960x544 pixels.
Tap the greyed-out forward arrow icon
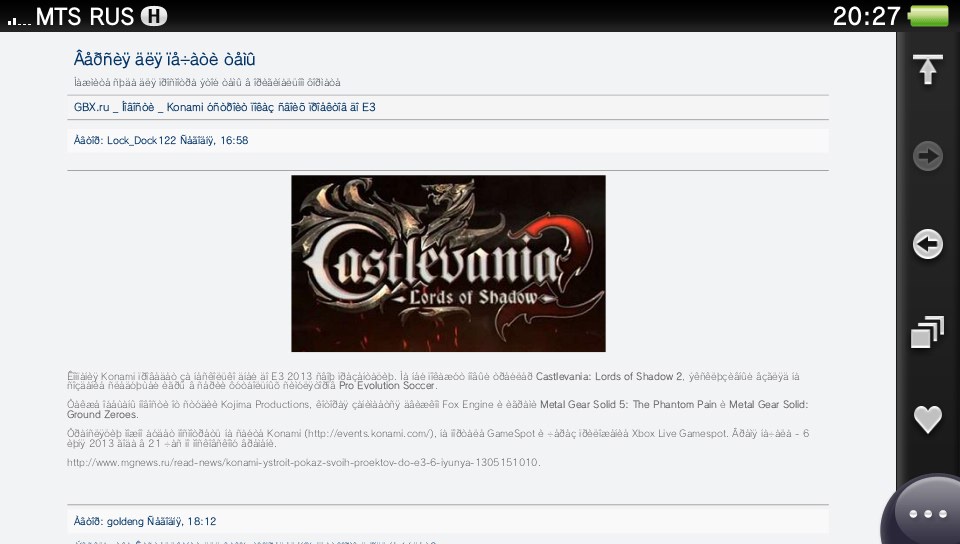click(x=928, y=156)
